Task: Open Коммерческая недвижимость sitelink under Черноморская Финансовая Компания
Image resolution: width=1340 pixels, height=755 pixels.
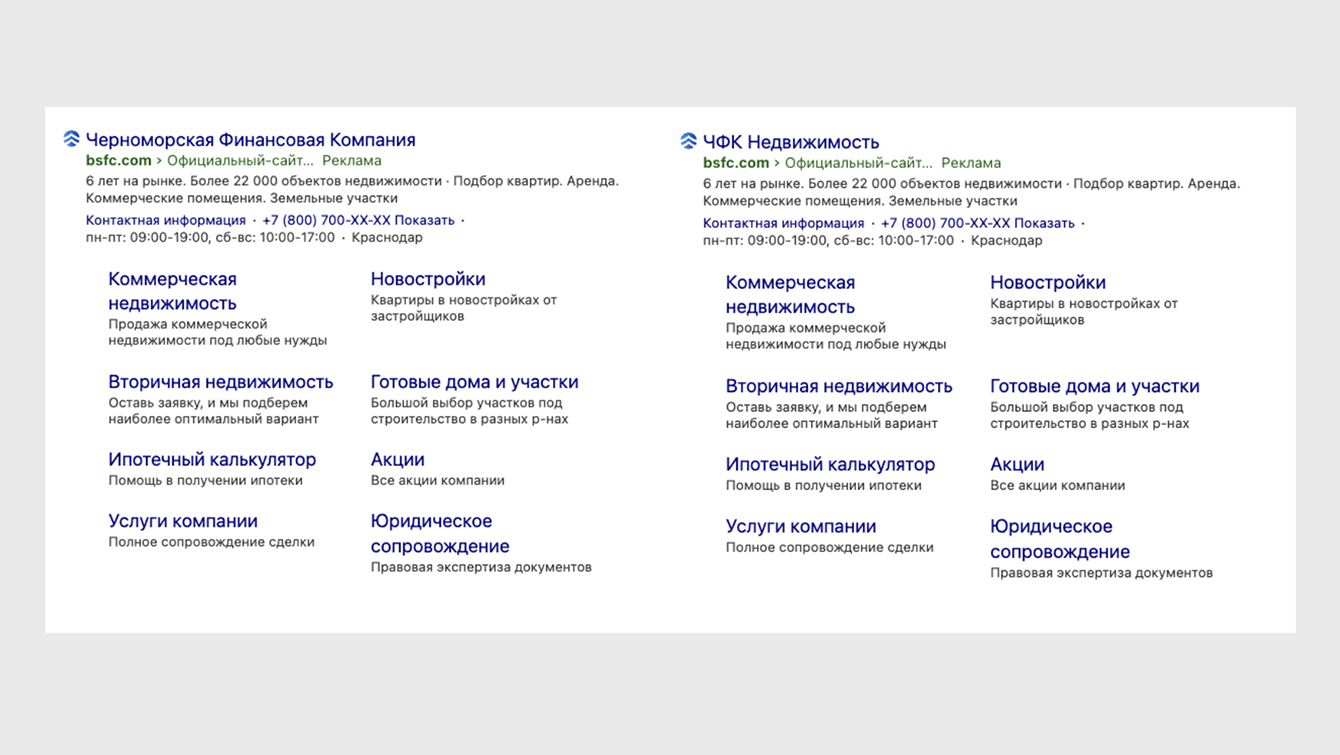Action: click(x=172, y=291)
